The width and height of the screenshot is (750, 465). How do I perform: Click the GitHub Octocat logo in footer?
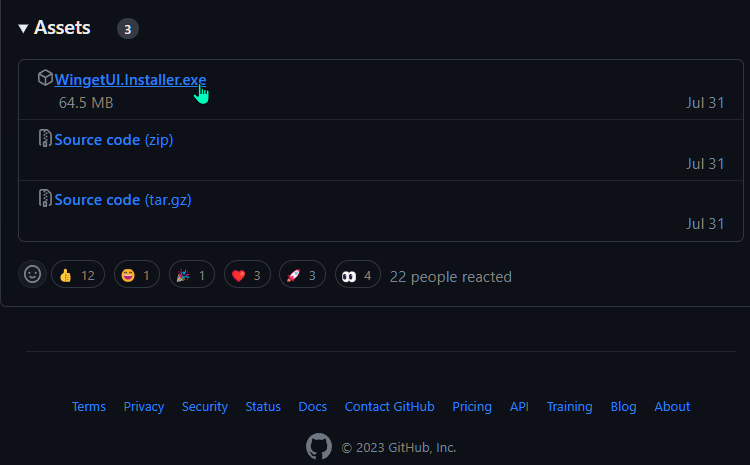(x=319, y=446)
